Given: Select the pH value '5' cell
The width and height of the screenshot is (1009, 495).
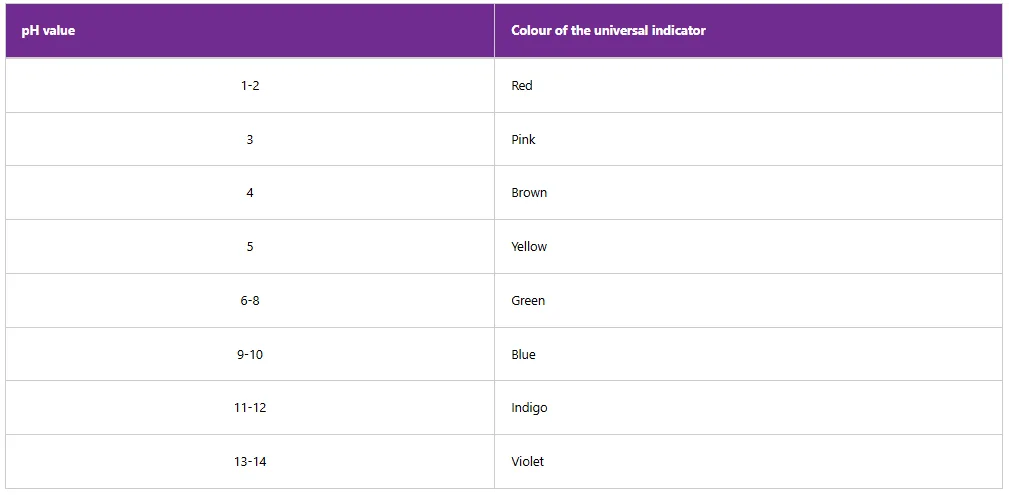Looking at the screenshot, I should click(x=250, y=247).
